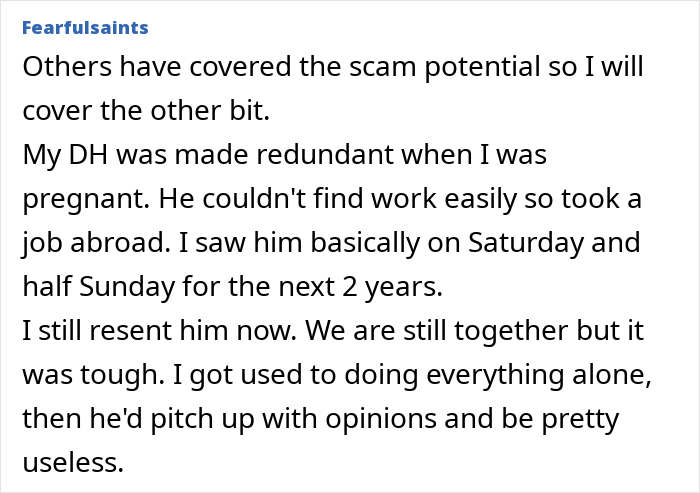
Task: Select the phrase "cover the other bit."
Action: point(146,110)
